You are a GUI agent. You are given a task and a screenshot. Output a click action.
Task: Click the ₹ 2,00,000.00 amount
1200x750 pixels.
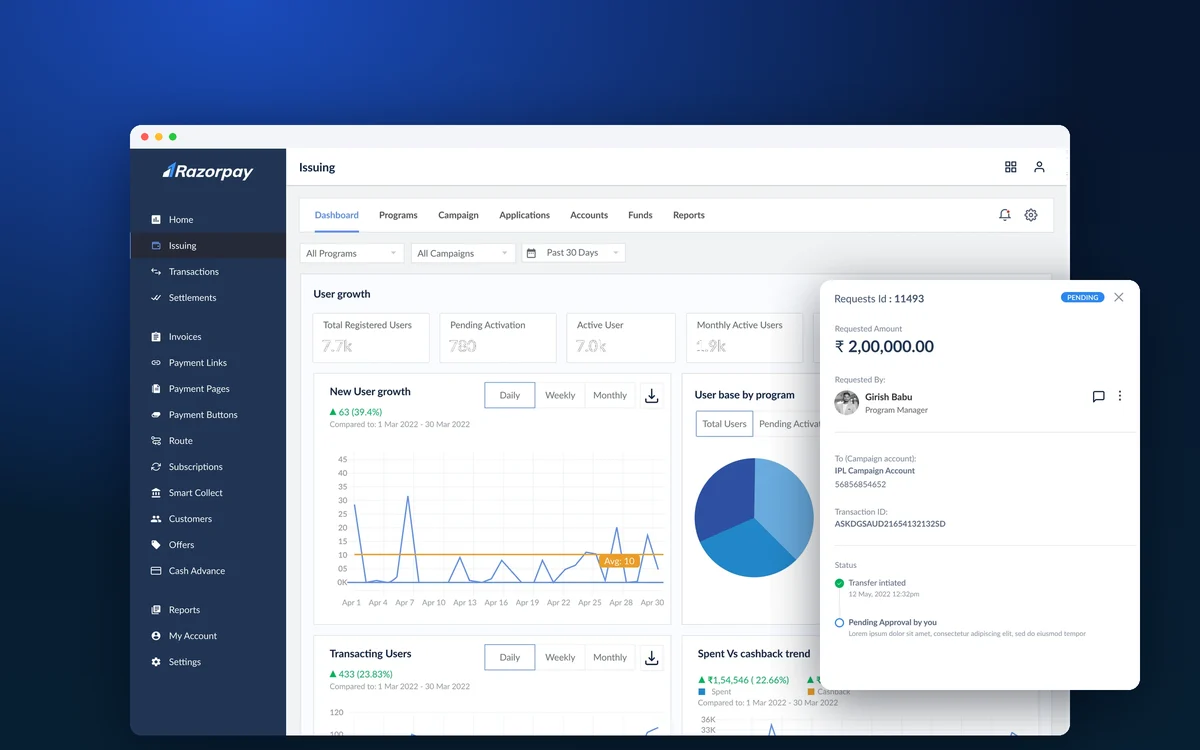coord(884,347)
